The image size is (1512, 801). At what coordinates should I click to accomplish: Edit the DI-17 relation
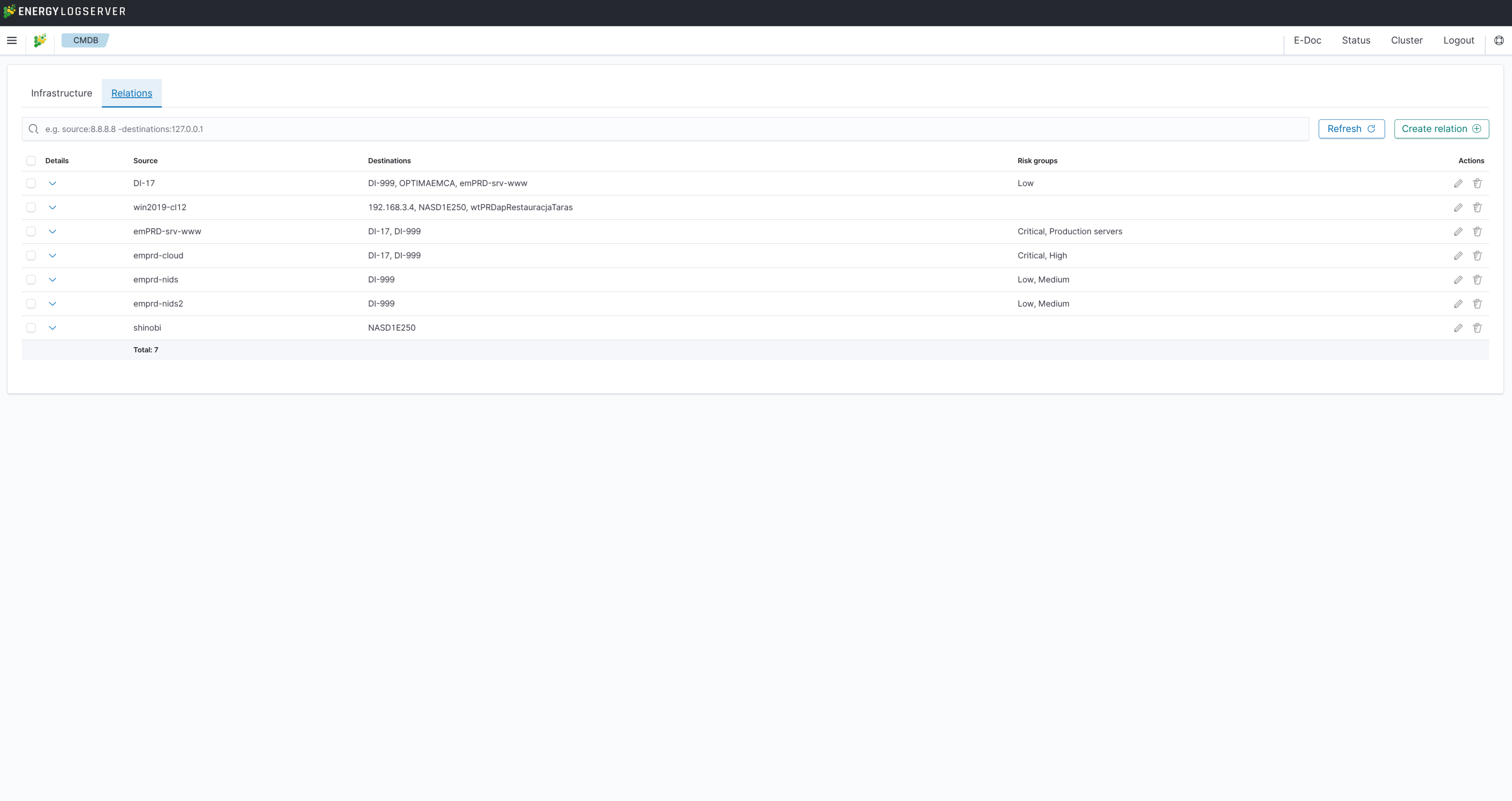[x=1458, y=183]
